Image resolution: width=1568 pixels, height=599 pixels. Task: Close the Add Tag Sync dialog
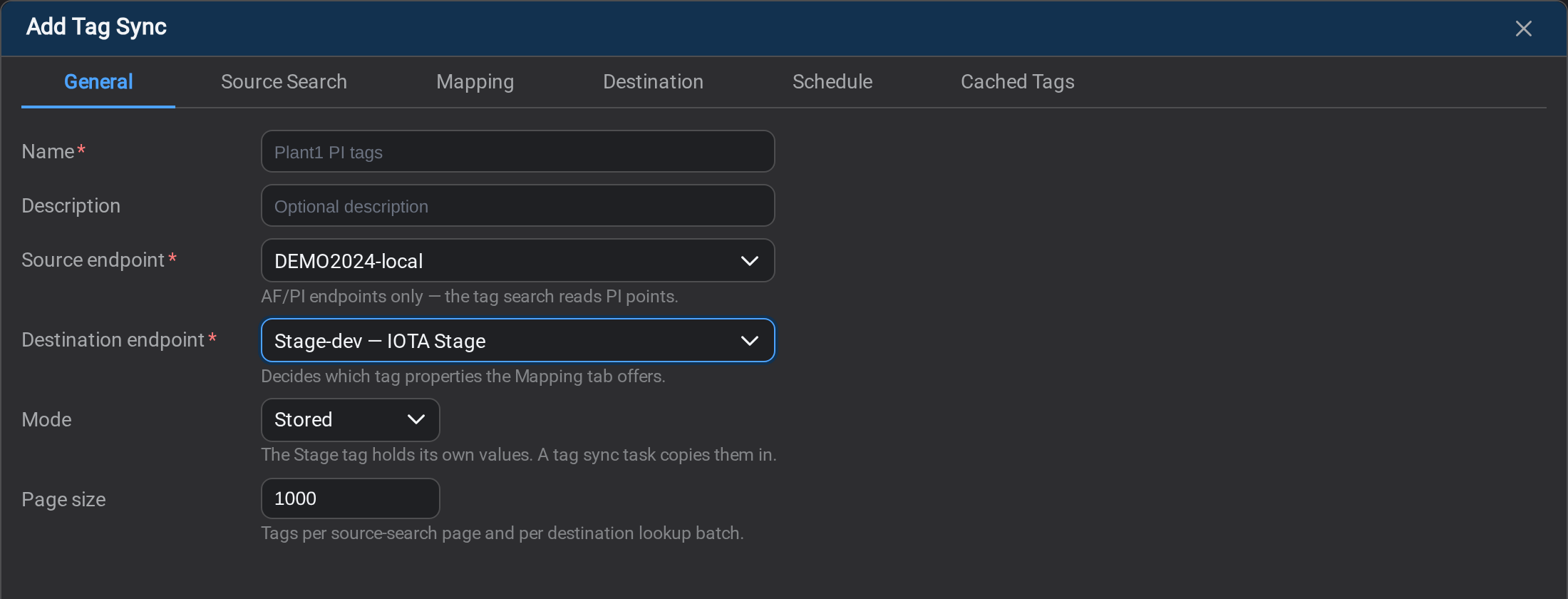1523,29
